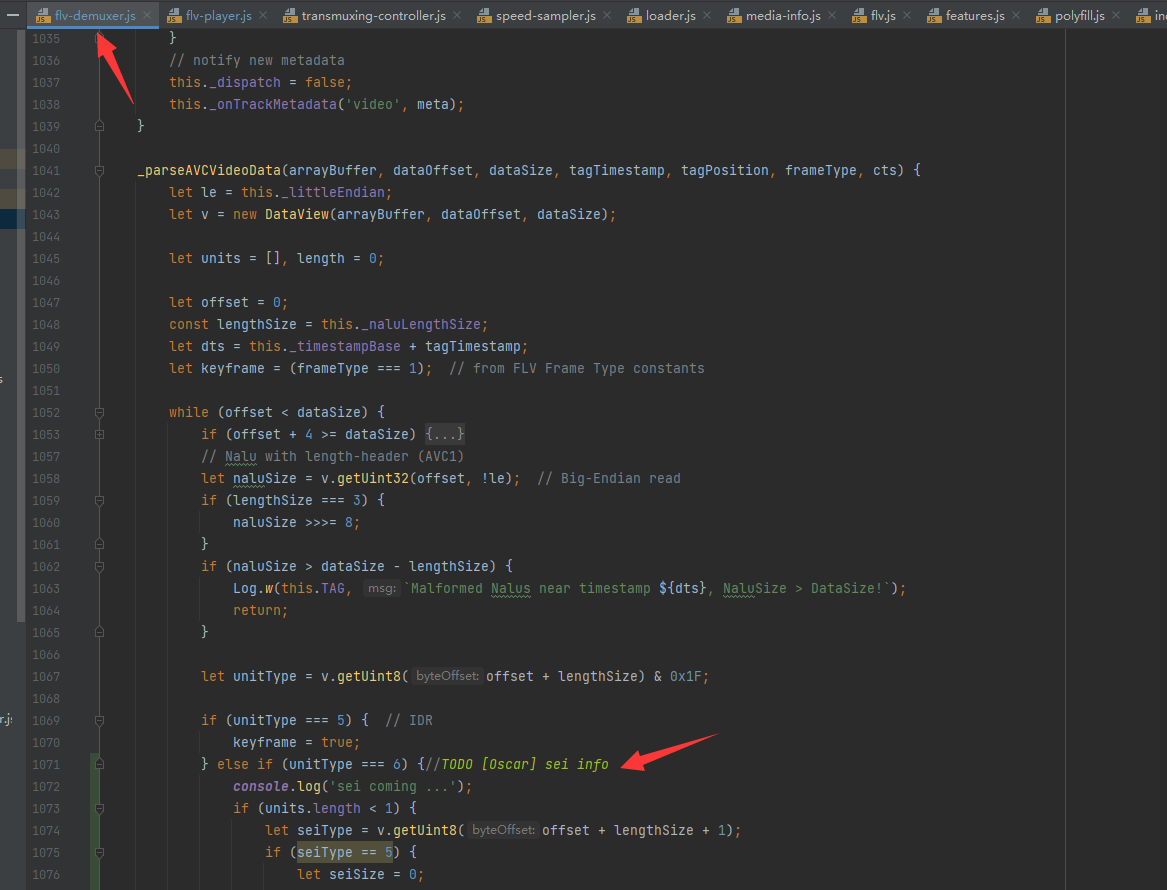Close the transmuxing-controller.js tab

(x=457, y=16)
